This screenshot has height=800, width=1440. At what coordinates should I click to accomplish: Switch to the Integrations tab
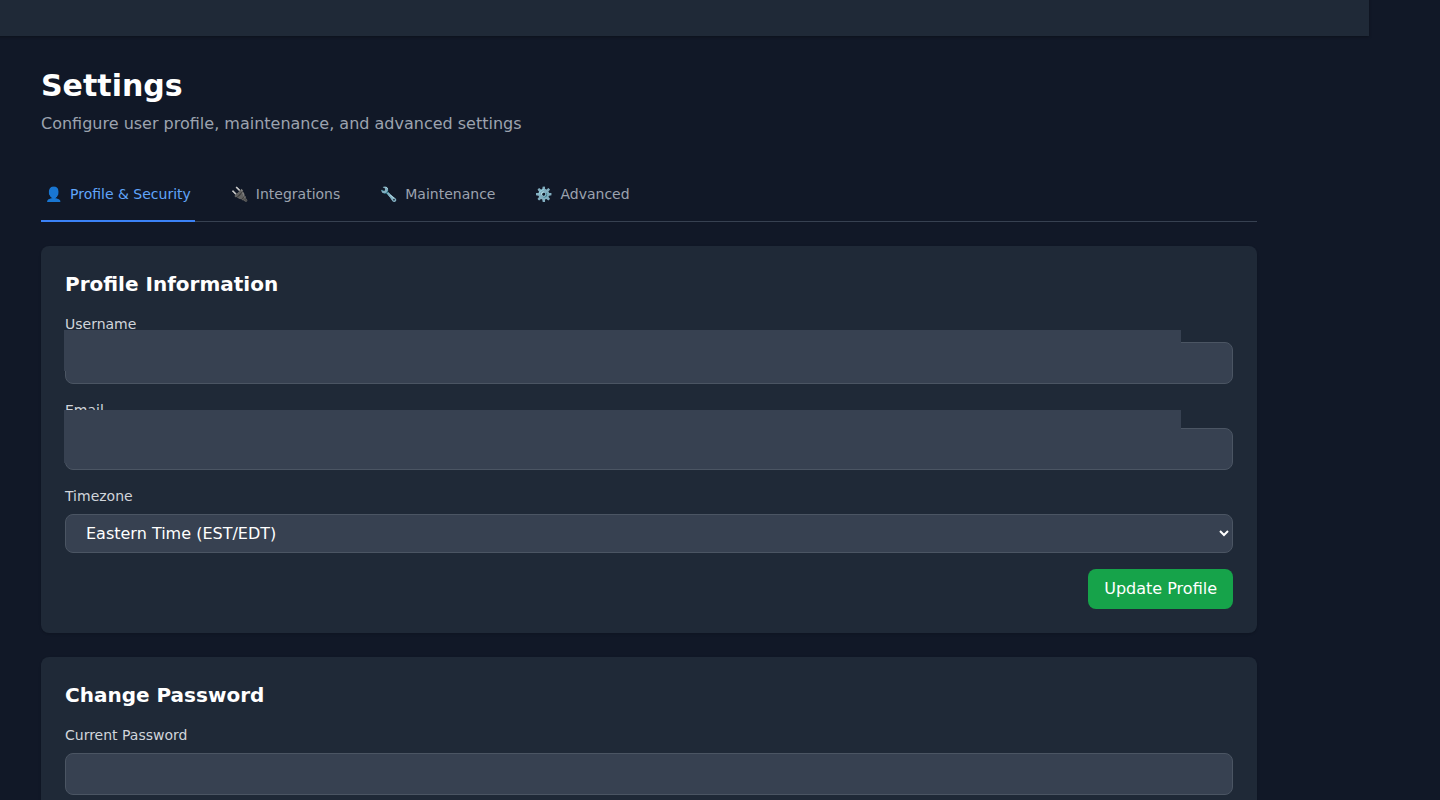coord(297,194)
